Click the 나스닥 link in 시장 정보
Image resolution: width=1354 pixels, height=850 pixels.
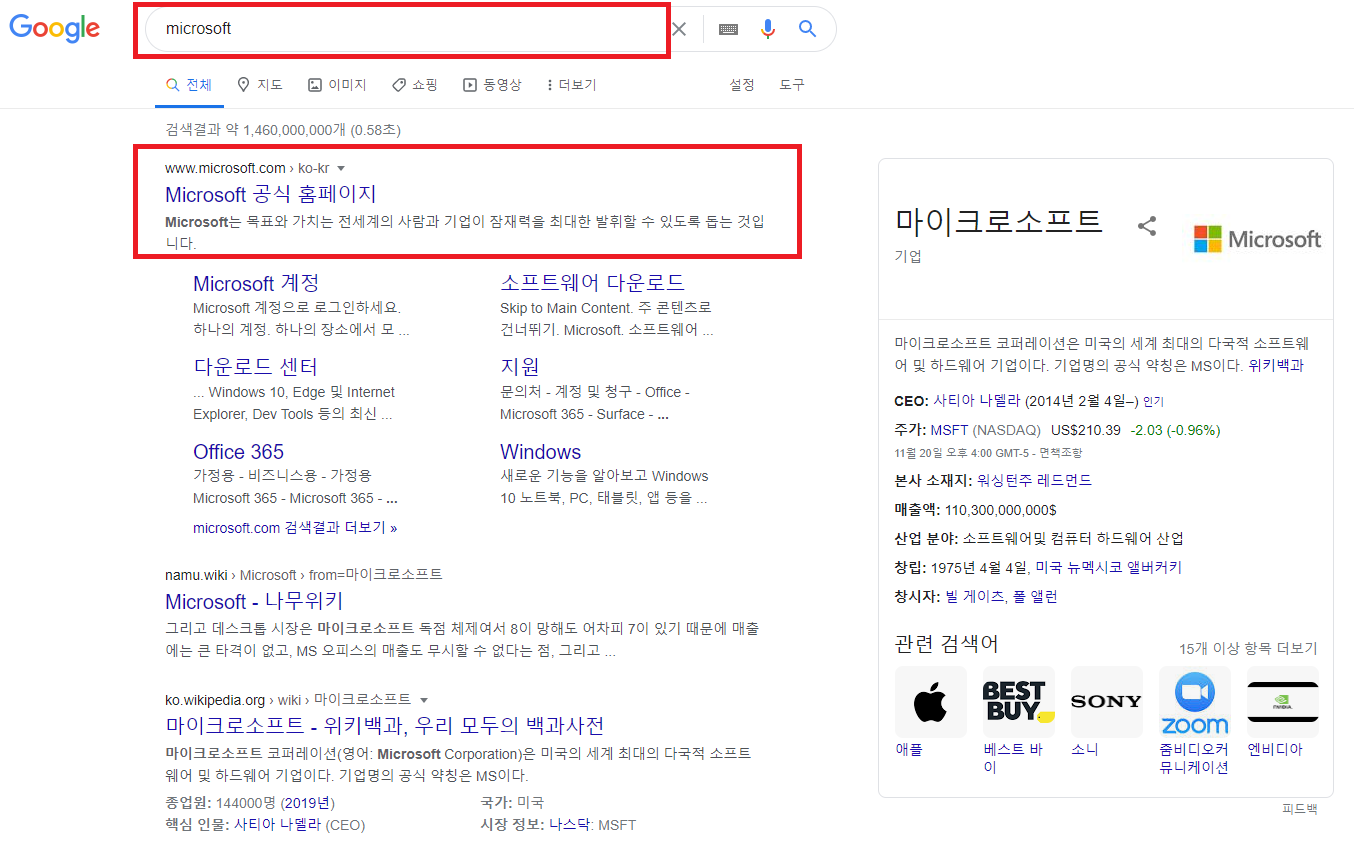pos(570,825)
